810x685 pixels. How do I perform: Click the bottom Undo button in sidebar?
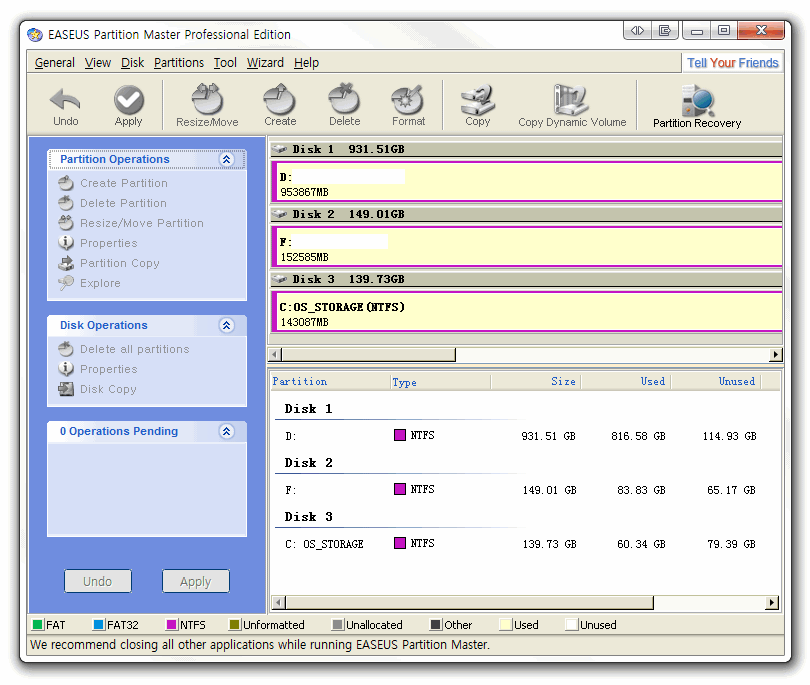(98, 581)
